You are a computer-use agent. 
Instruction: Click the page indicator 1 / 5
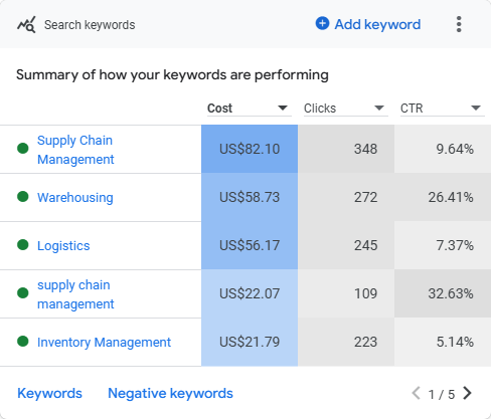(441, 394)
